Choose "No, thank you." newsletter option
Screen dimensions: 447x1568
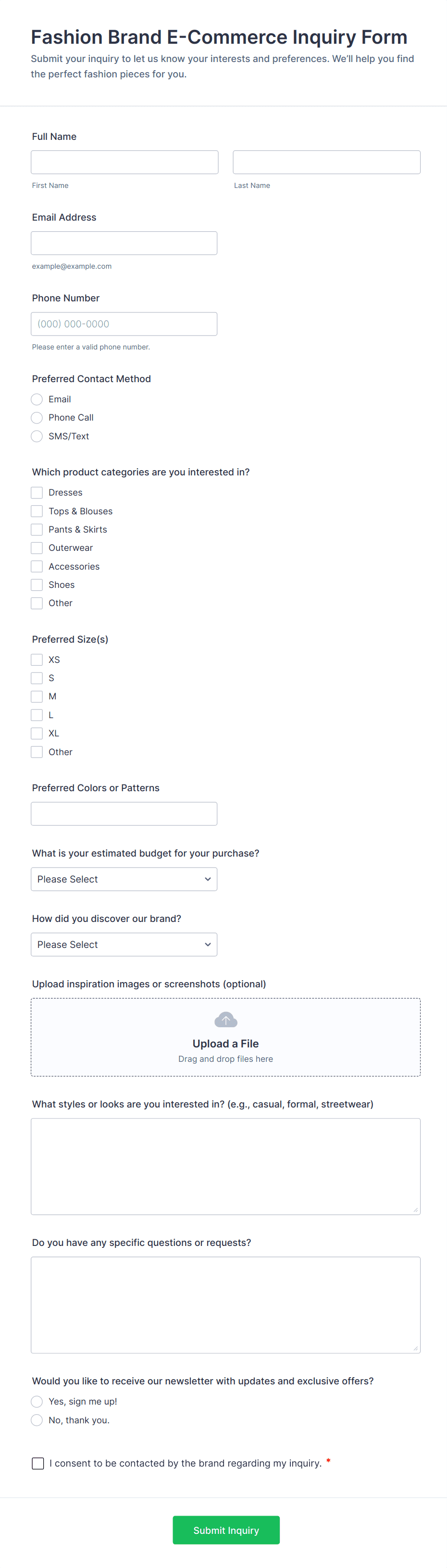(x=37, y=1420)
